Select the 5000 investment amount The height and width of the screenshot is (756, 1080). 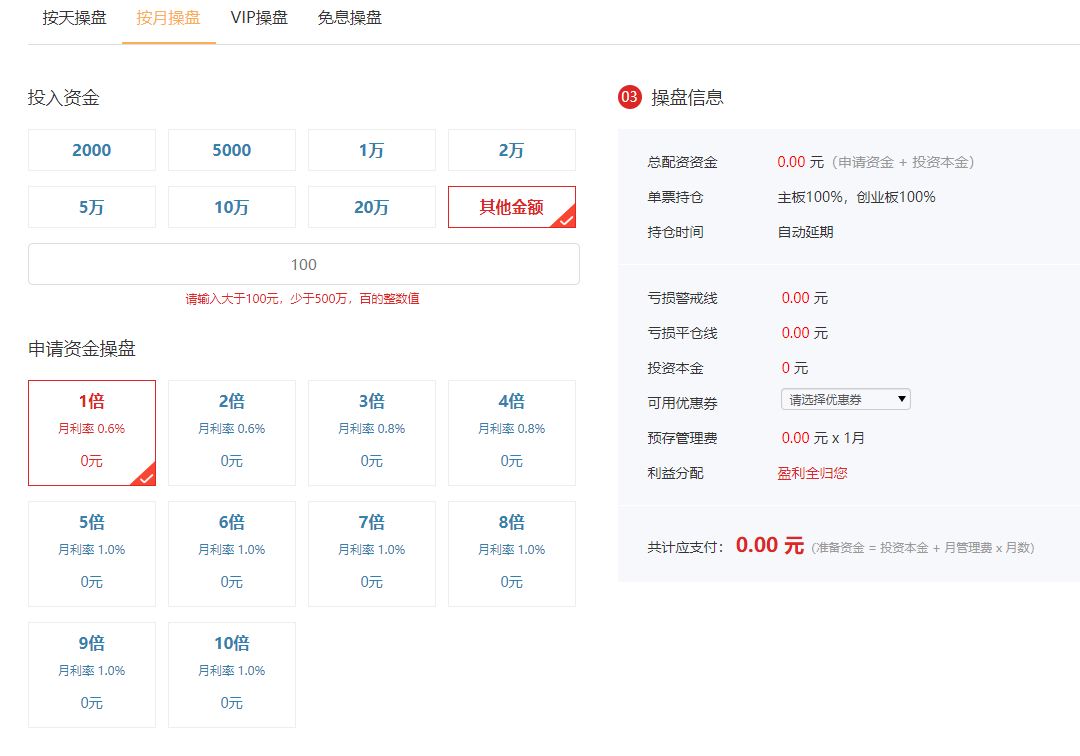(231, 149)
